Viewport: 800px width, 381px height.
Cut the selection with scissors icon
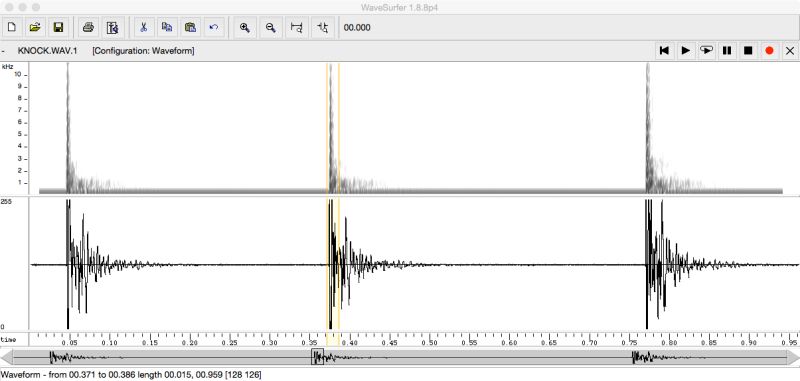(143, 27)
